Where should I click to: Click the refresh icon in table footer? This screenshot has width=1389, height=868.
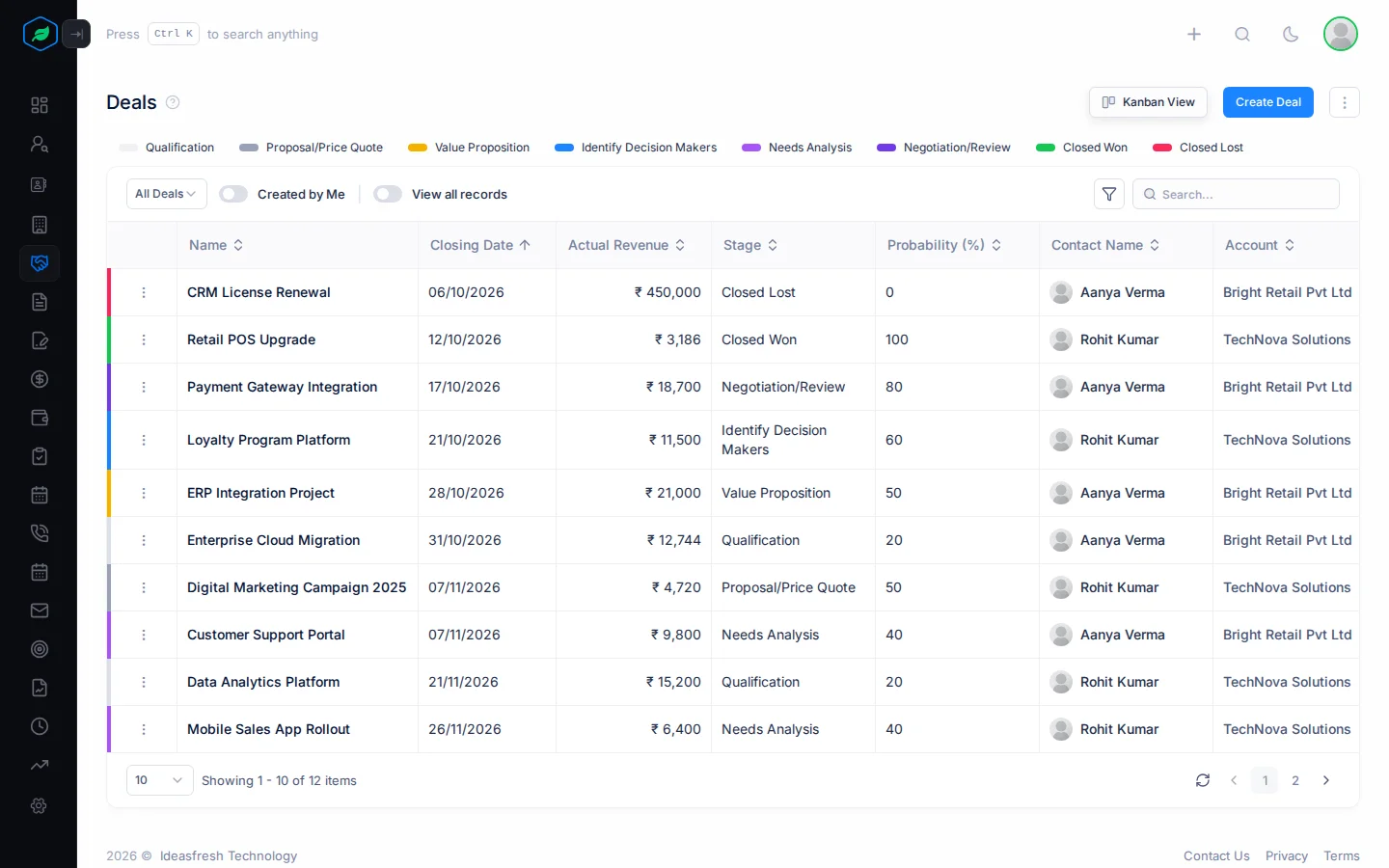pyautogui.click(x=1203, y=780)
